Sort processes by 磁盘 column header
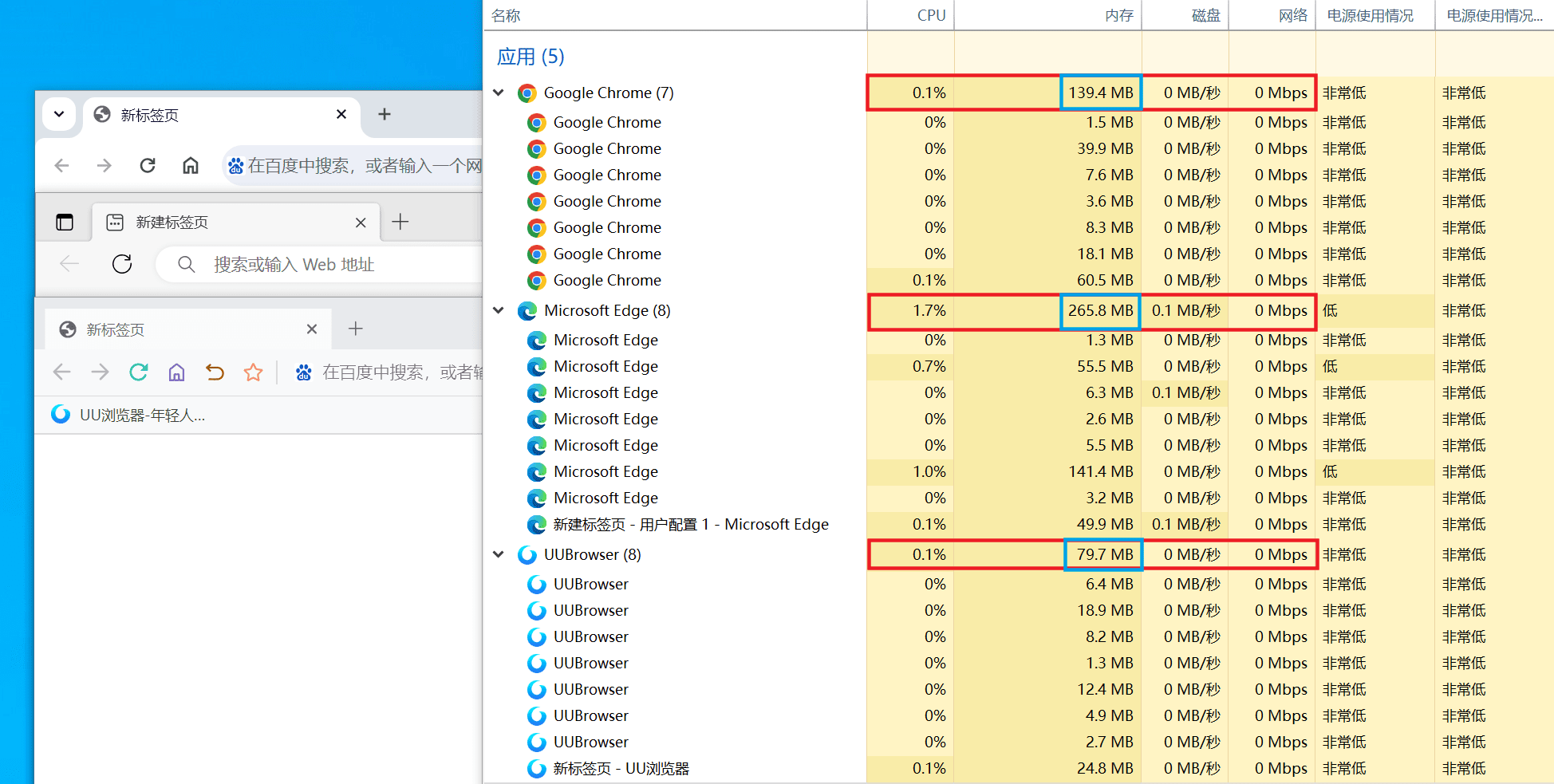The image size is (1554, 784). 1185,15
